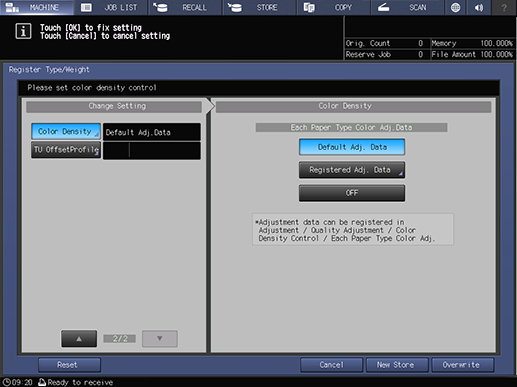Viewport: 517px width, 387px height.
Task: Choose Default Adj. Data option
Action: [352, 147]
